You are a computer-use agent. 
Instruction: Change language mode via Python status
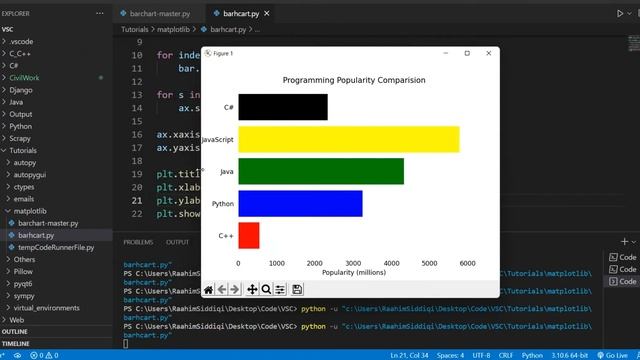532,356
